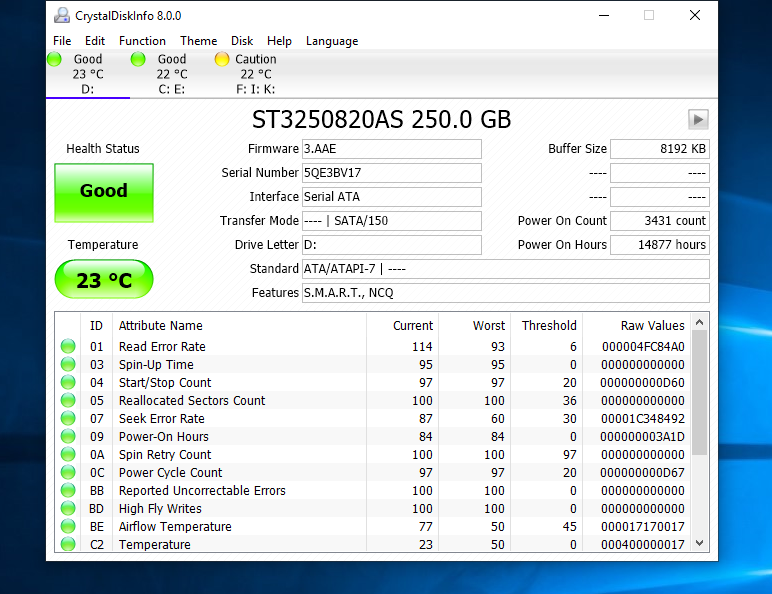
Task: Click the attribute list scrollbar thumb
Action: 699,393
